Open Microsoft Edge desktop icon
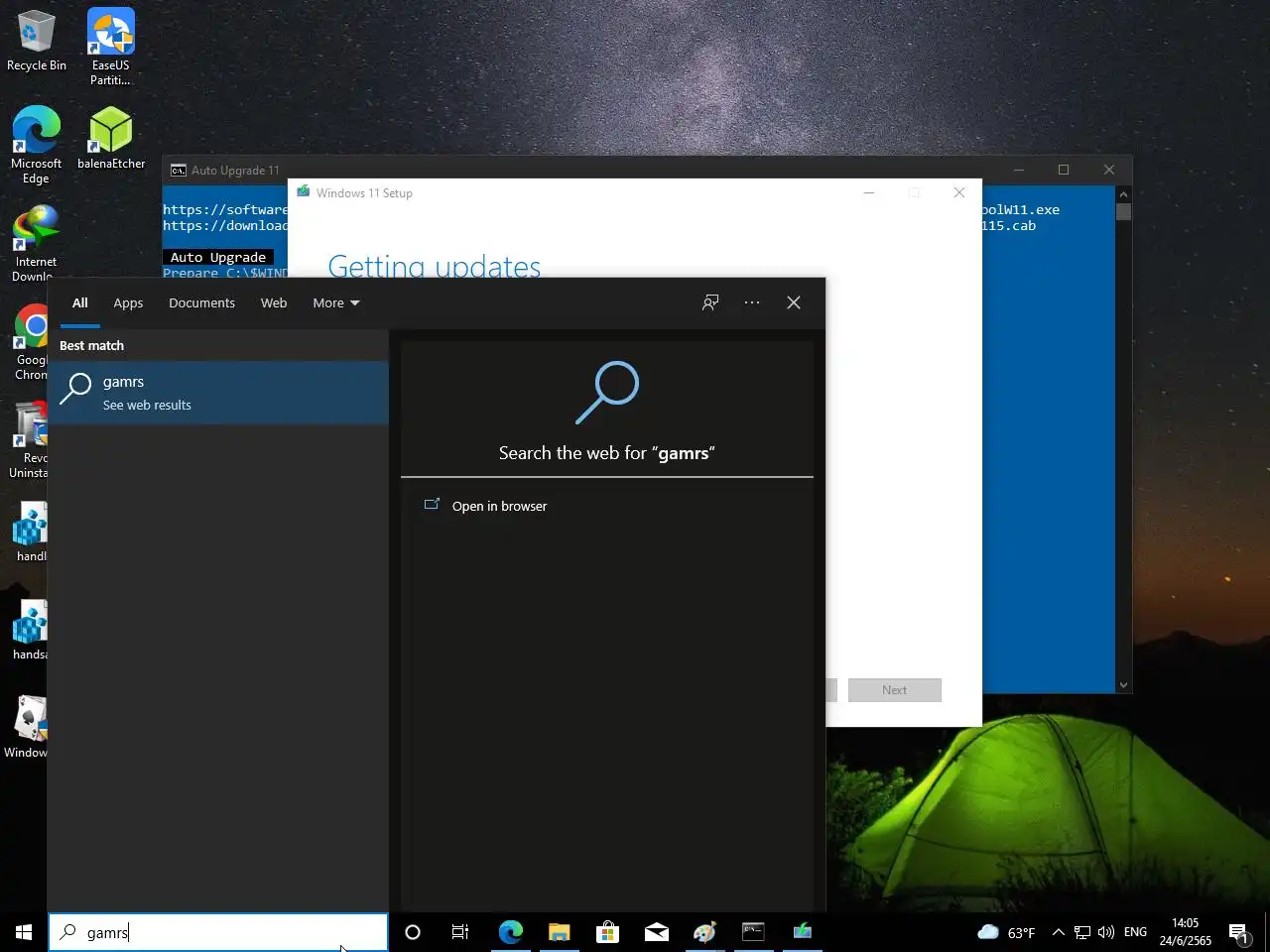1270x952 pixels. pyautogui.click(x=36, y=145)
